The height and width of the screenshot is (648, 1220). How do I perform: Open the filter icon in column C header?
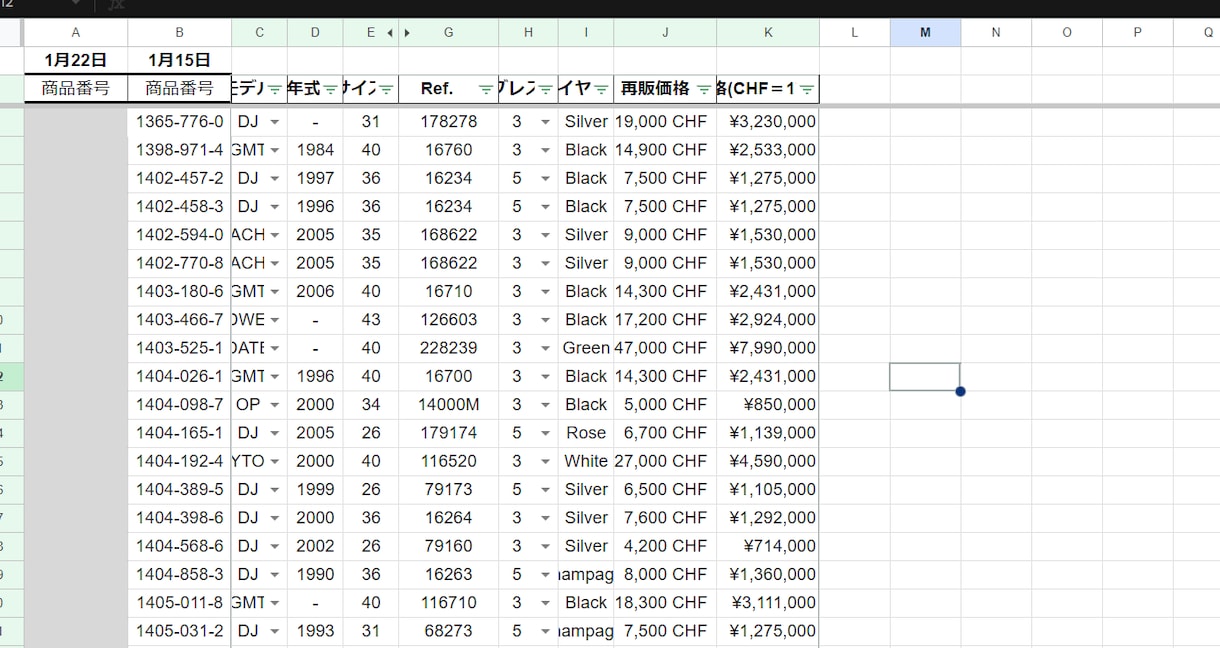coord(274,89)
